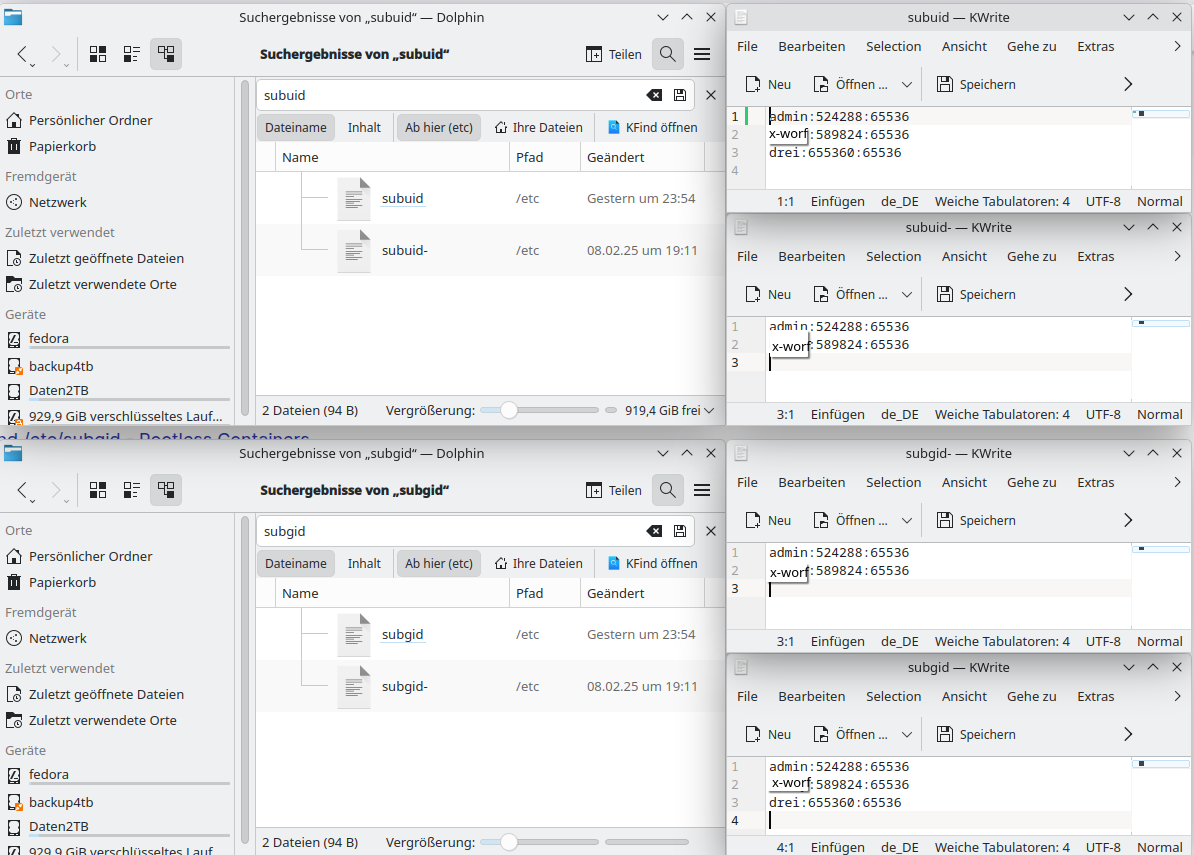This screenshot has height=855, width=1194.
Task: Go back in subuid Dolphin window
Action: click(x=23, y=54)
